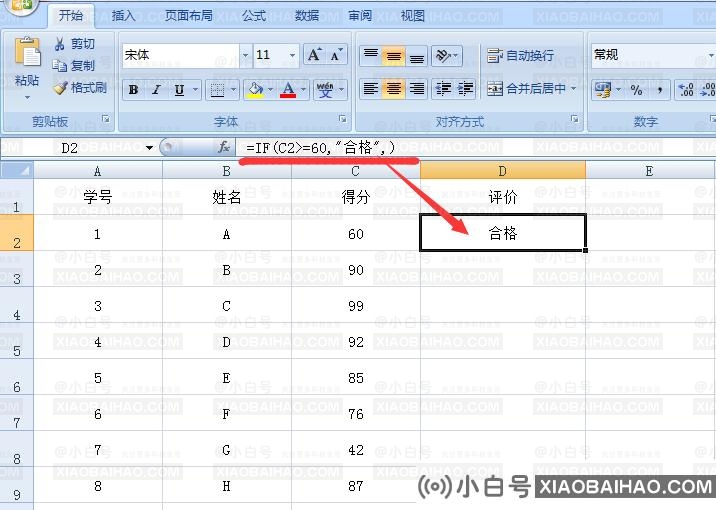Increase font size with large A icon
Viewport: 716px width, 510px height.
315,55
